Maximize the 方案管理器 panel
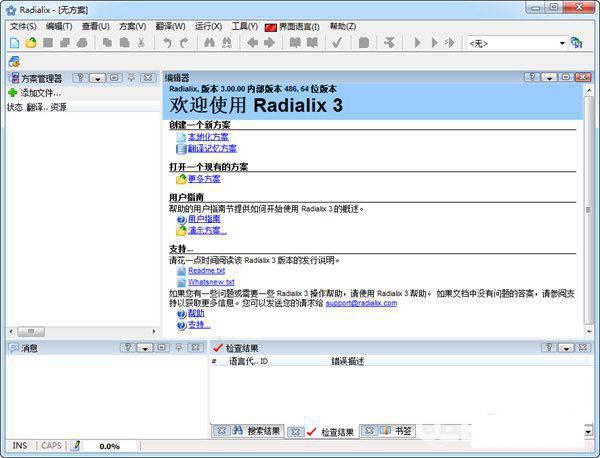This screenshot has height=458, width=600. (114, 78)
